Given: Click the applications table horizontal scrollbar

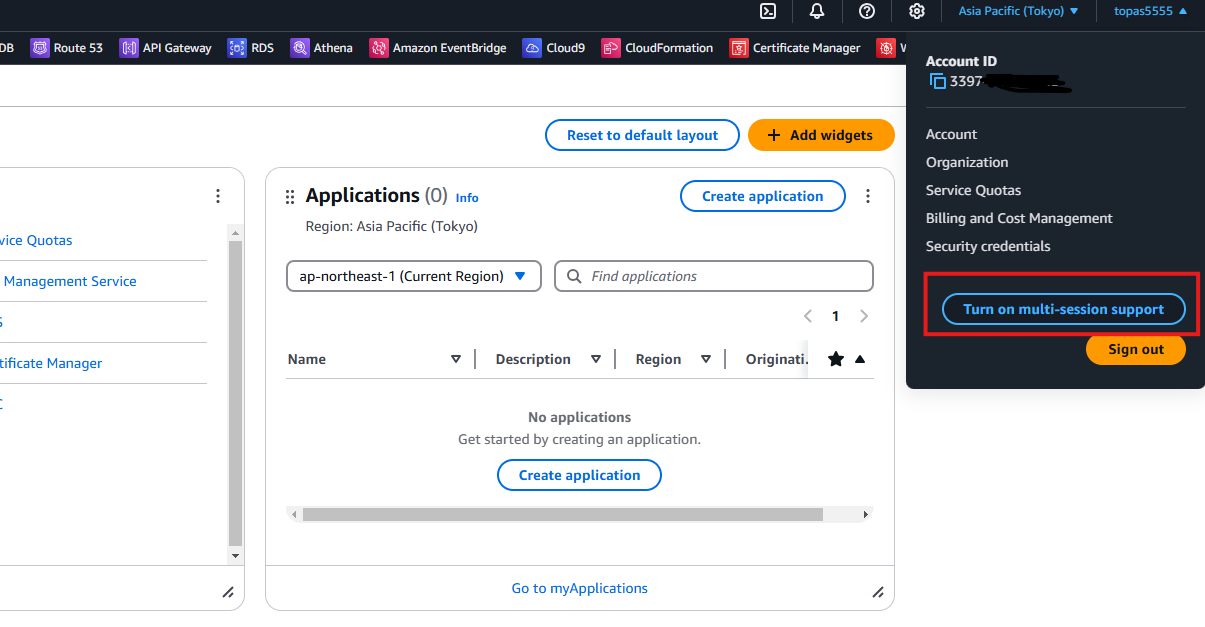Looking at the screenshot, I should pyautogui.click(x=563, y=514).
